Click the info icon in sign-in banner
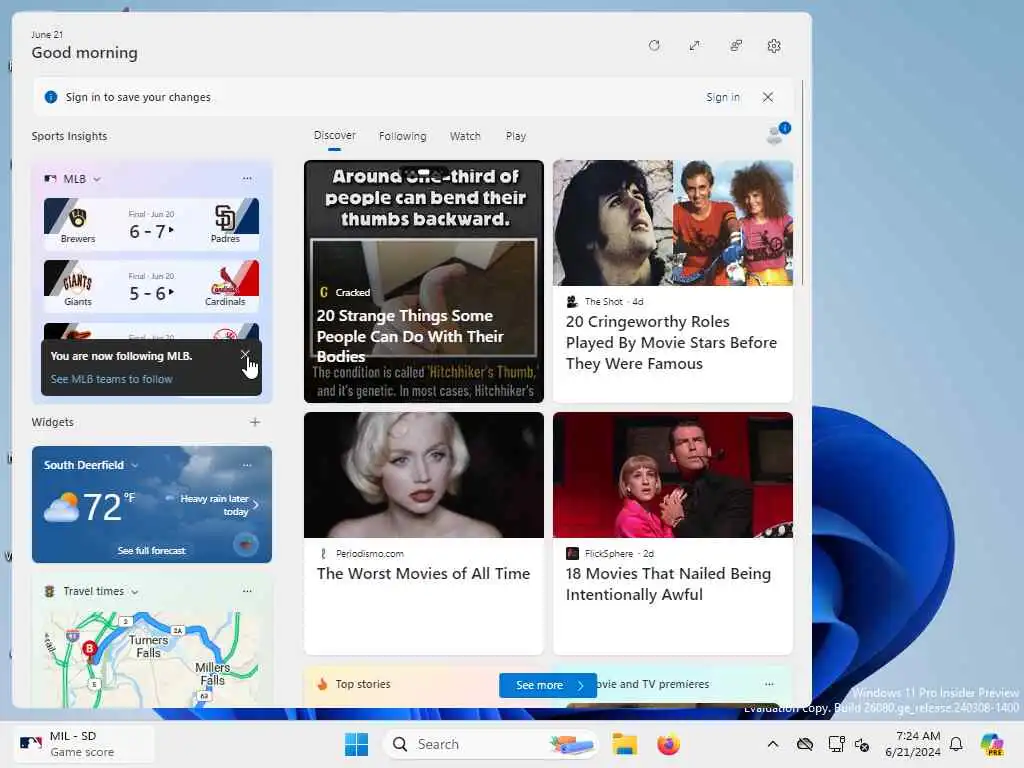 50,97
